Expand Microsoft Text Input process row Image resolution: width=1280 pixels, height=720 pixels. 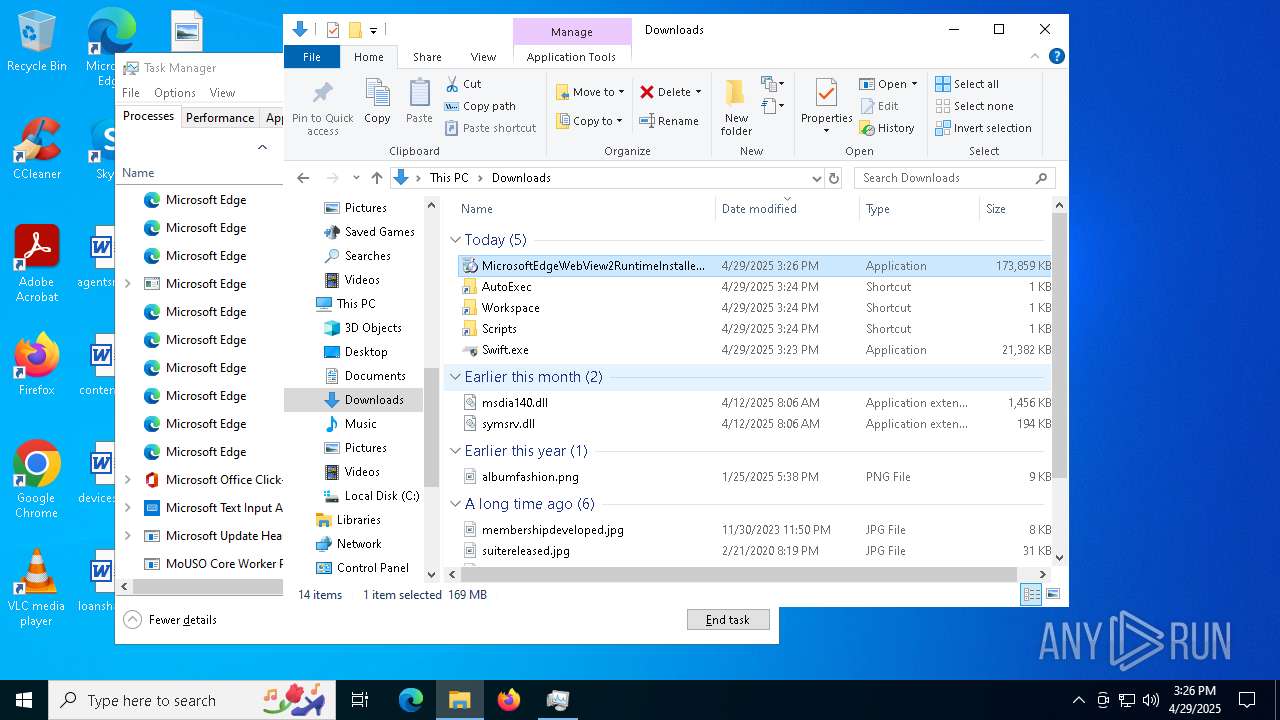(x=127, y=508)
